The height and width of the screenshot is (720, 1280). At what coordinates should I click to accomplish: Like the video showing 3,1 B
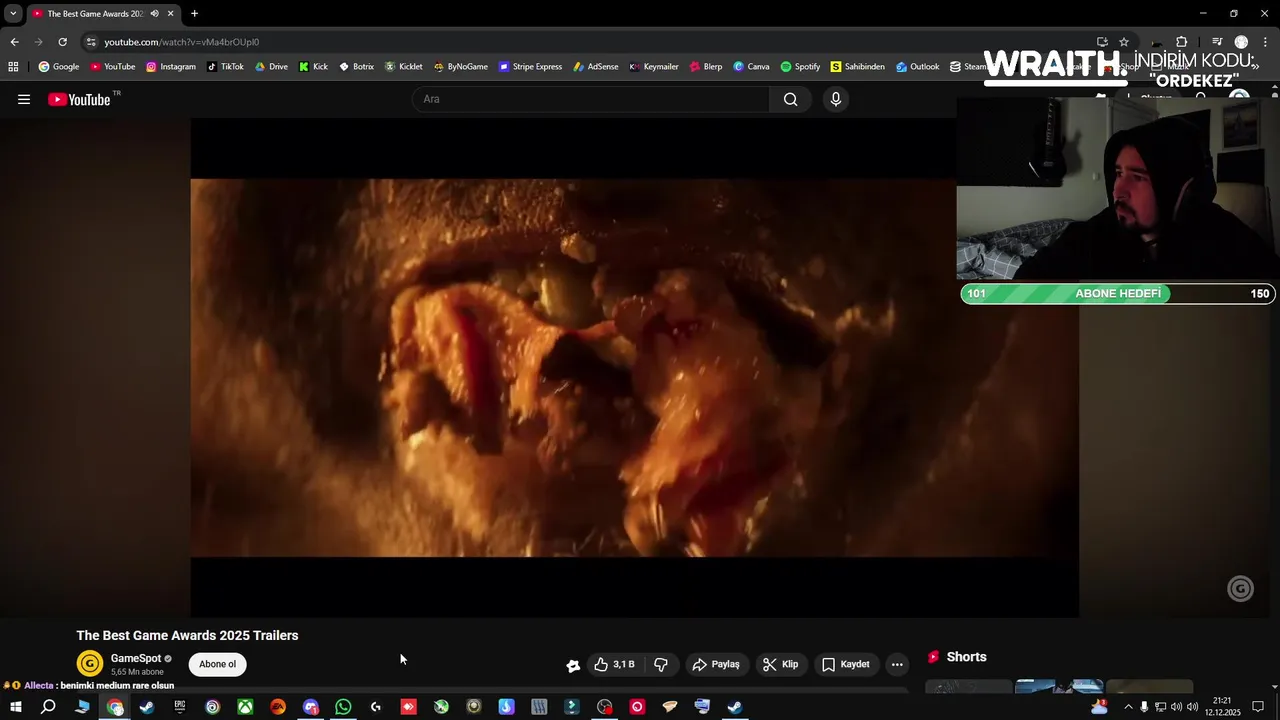click(x=614, y=664)
